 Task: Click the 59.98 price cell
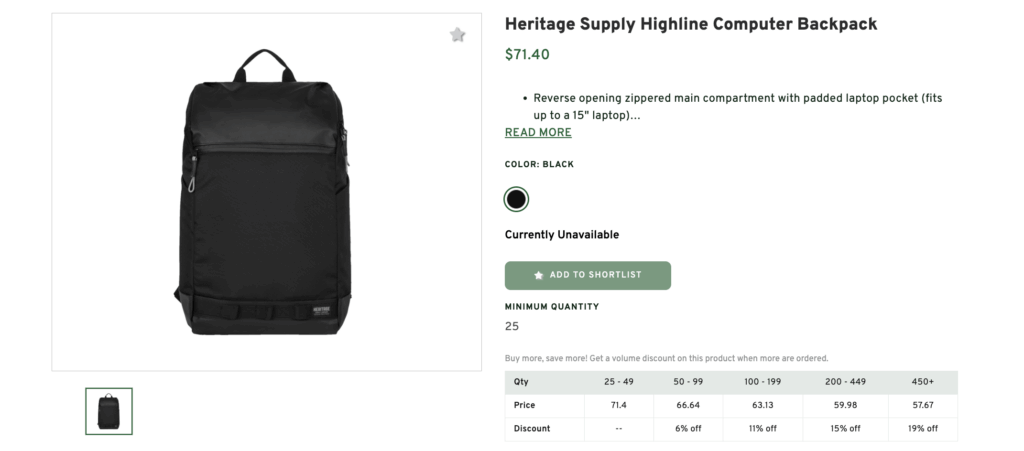pos(845,405)
